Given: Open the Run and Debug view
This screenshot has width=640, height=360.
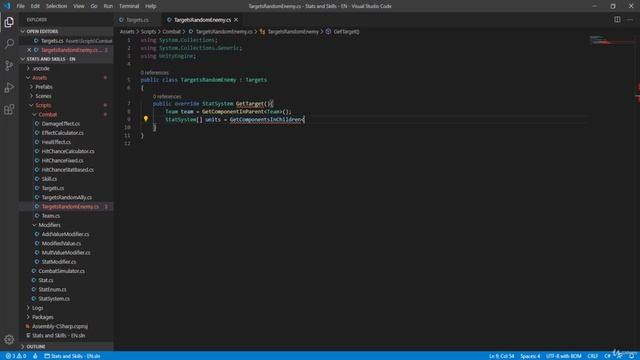Looking at the screenshot, I should (x=9, y=87).
